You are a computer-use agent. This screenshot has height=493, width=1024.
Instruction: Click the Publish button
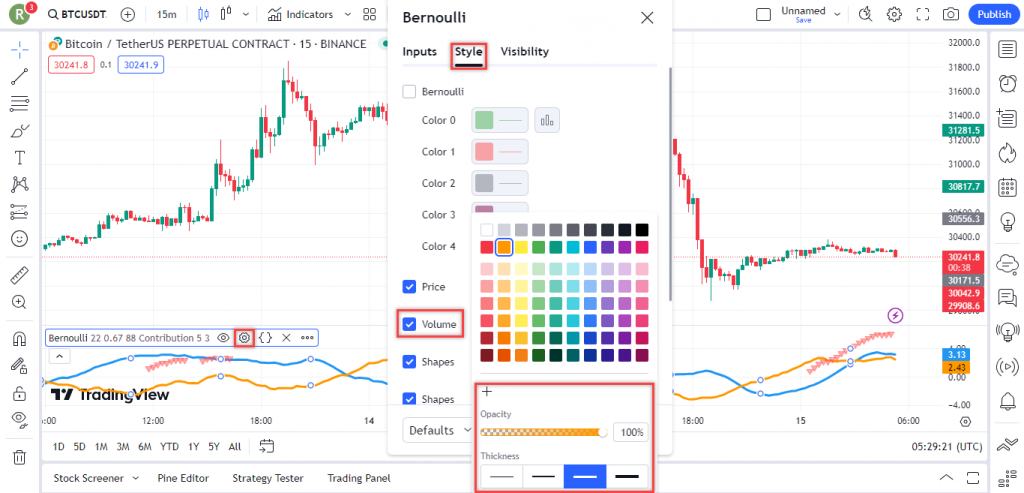994,14
